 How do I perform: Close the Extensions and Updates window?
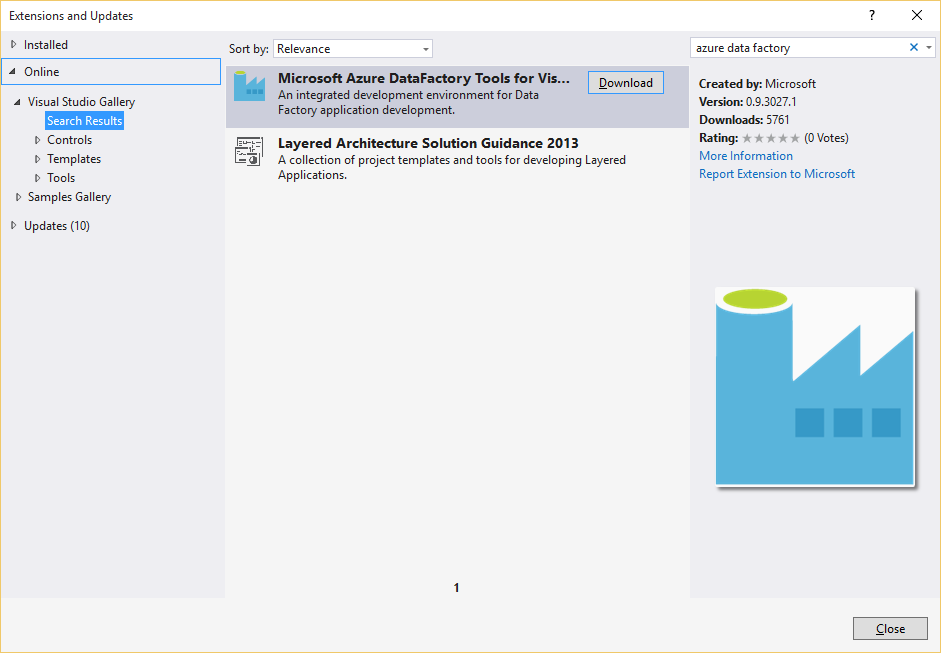click(x=917, y=16)
